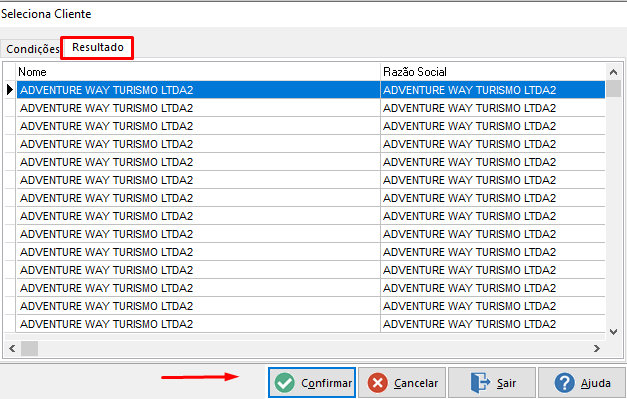The height and width of the screenshot is (399, 627).
Task: Click horizontal scrollbar right arrow
Action: (597, 349)
